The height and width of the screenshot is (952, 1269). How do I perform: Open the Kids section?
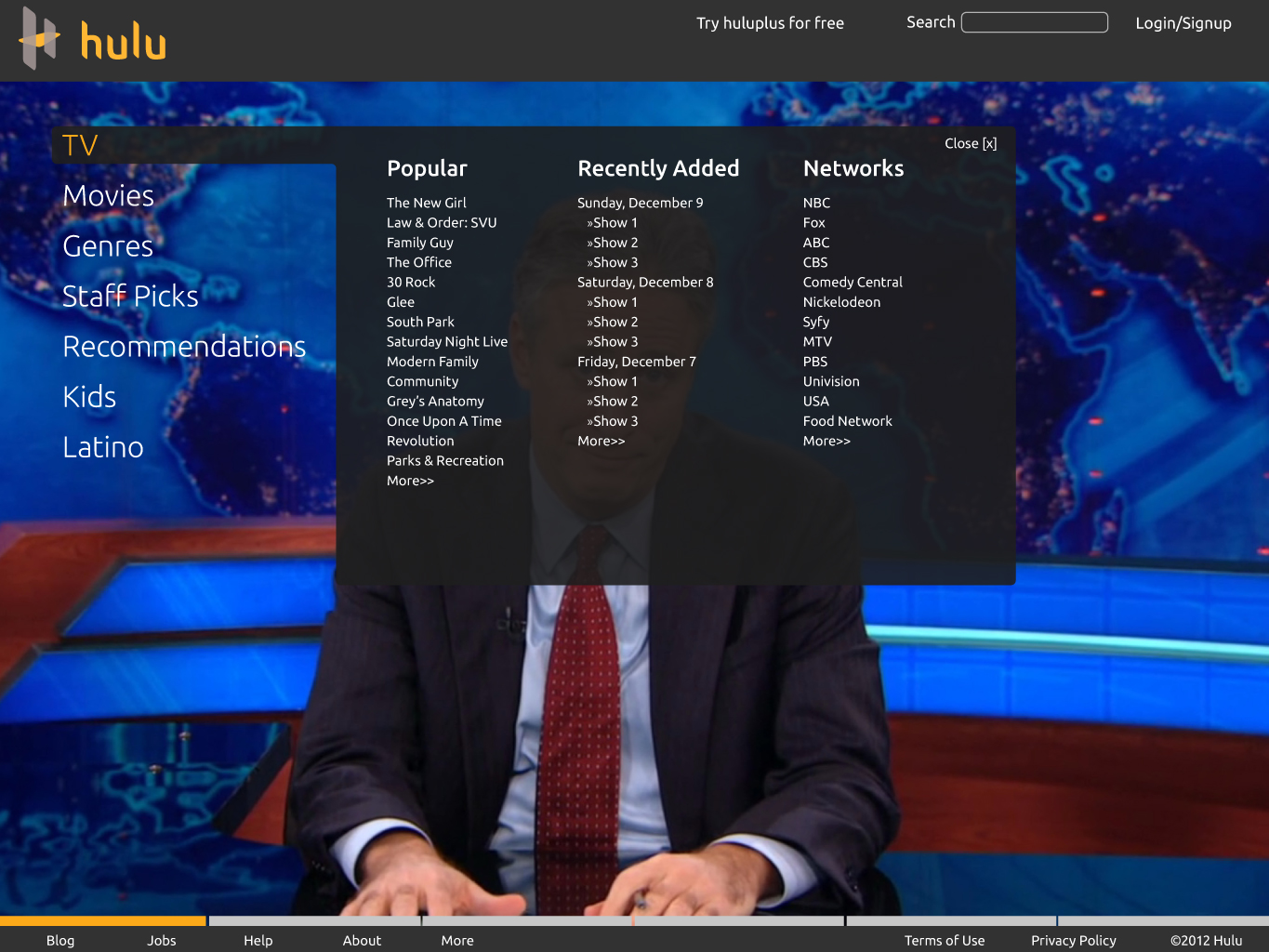click(x=89, y=397)
